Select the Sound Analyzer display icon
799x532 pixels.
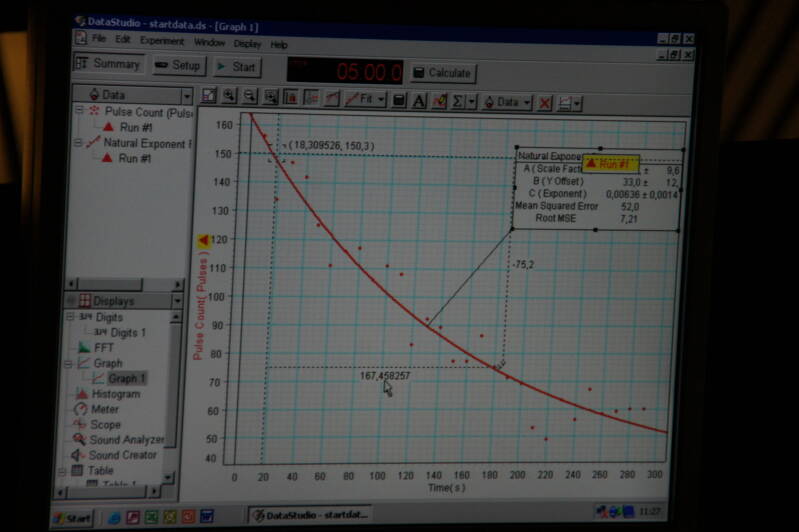point(78,439)
